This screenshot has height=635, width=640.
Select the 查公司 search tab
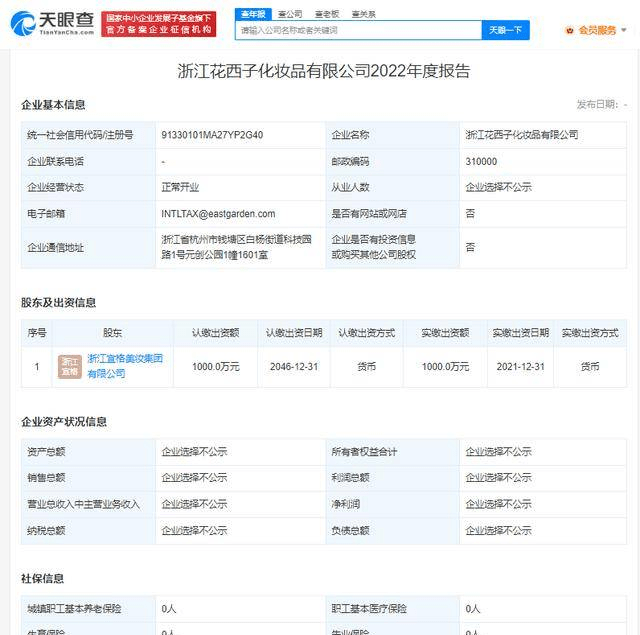click(290, 14)
